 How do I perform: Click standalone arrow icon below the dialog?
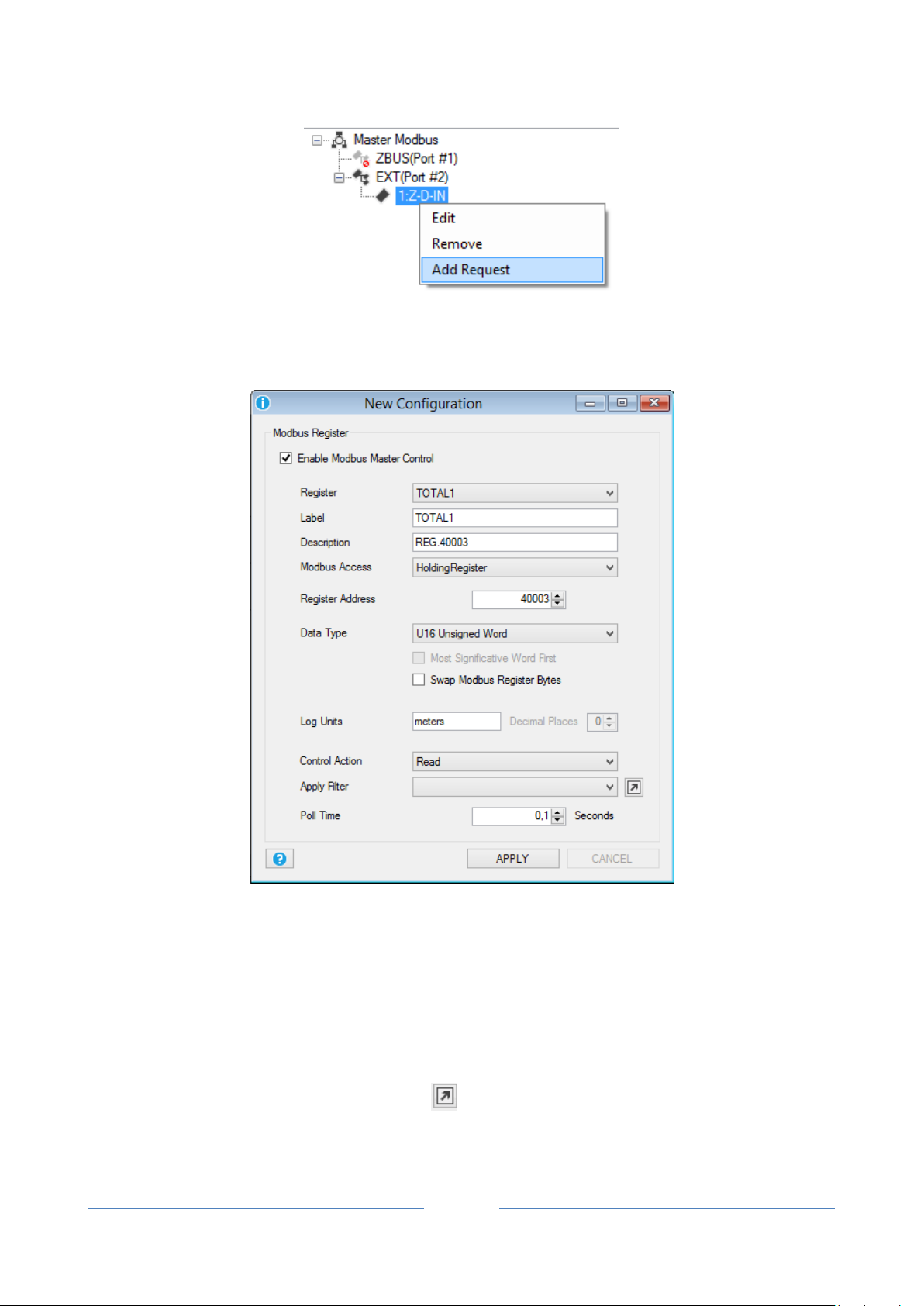click(445, 1096)
